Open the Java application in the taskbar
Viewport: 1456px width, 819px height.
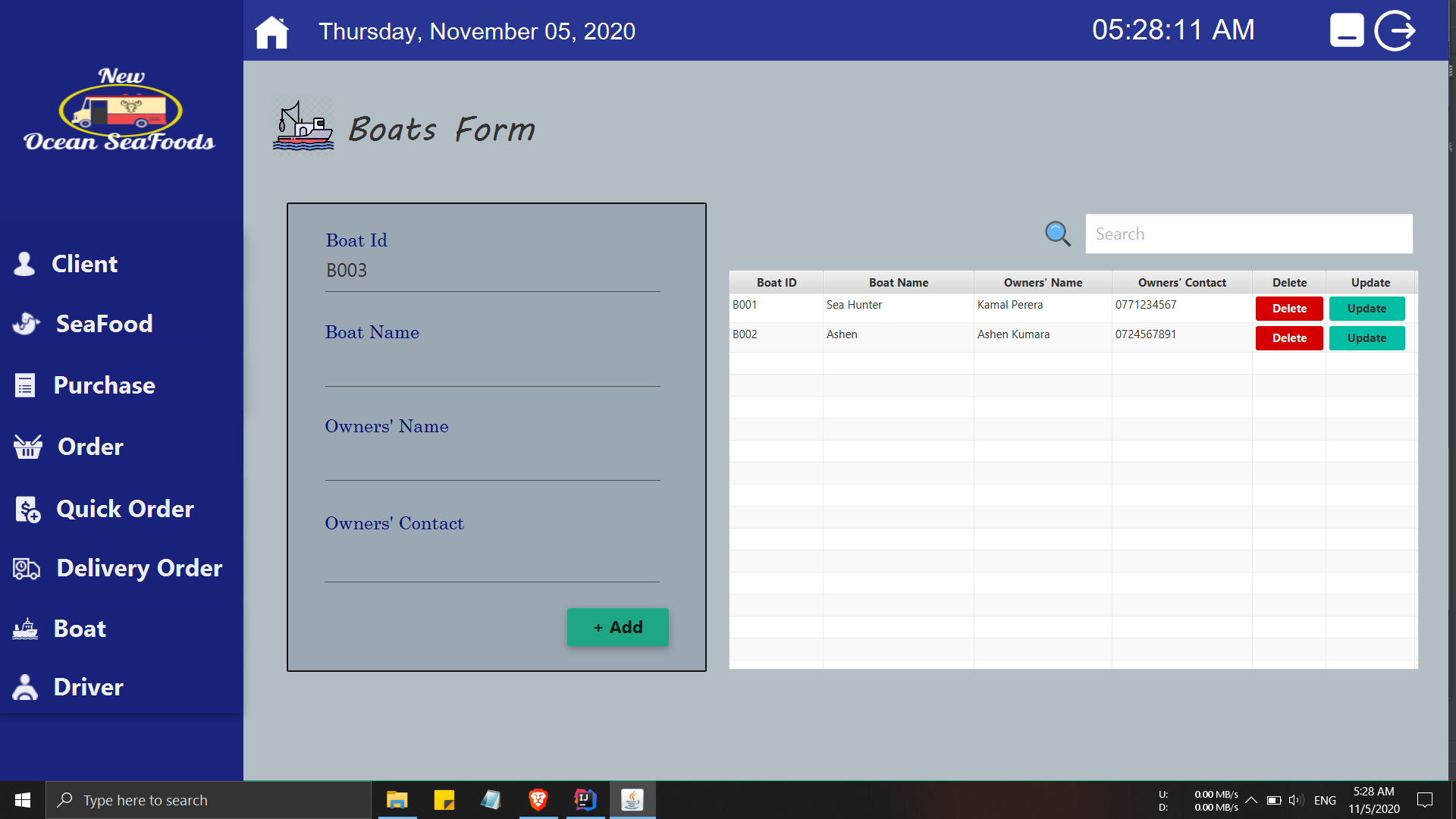(632, 800)
